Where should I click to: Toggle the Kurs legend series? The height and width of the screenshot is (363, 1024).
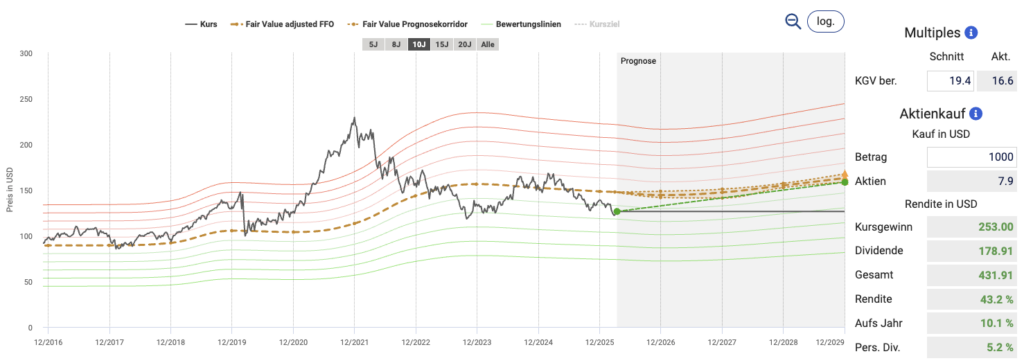(x=201, y=24)
